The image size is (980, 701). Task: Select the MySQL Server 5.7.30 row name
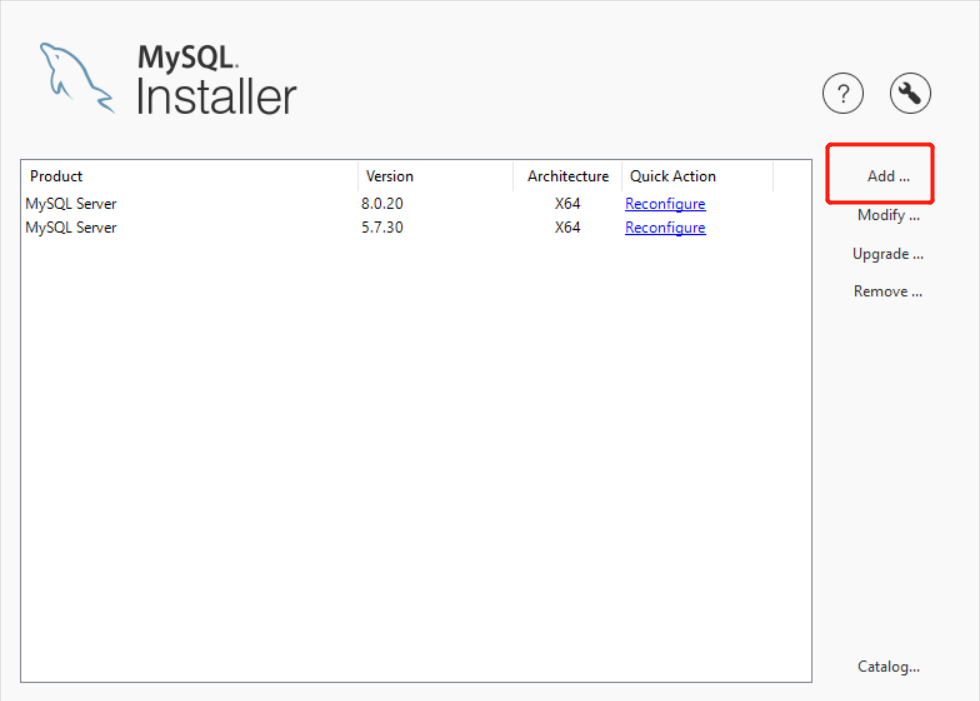[71, 227]
